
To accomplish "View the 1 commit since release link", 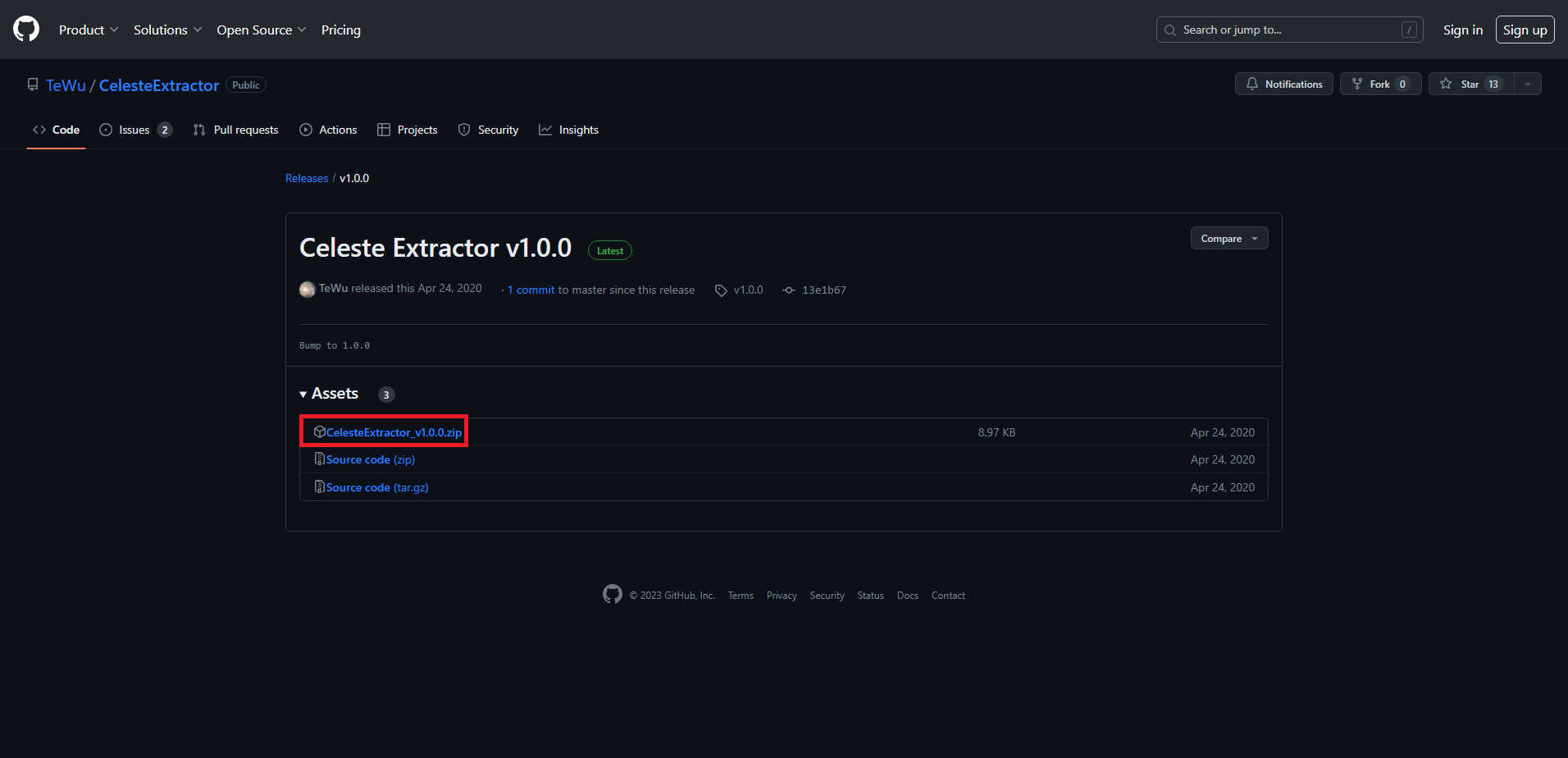I will 531,290.
